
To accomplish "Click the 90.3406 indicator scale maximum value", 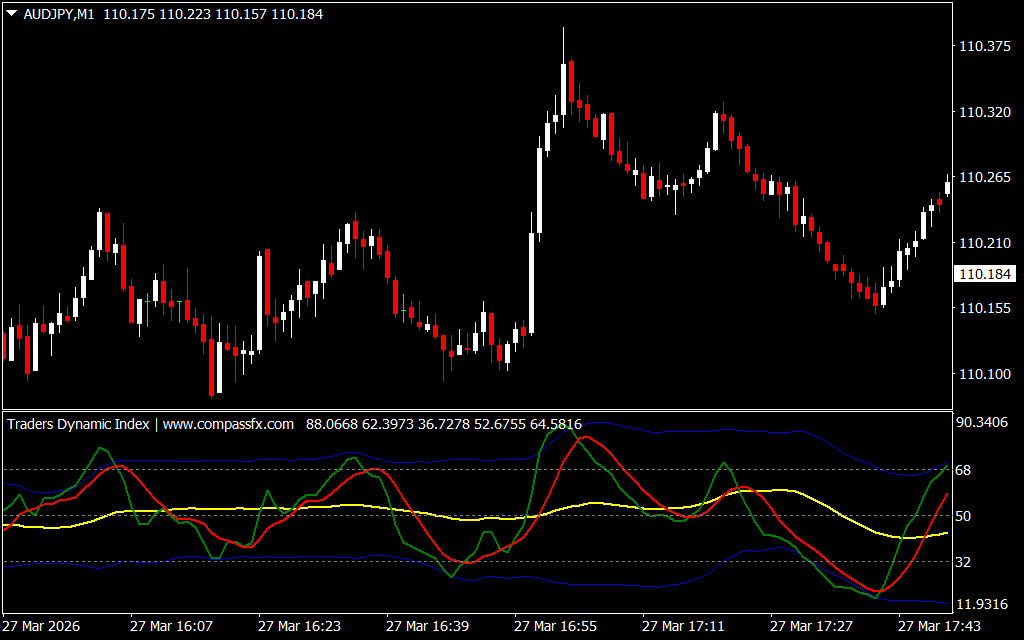I will (984, 422).
